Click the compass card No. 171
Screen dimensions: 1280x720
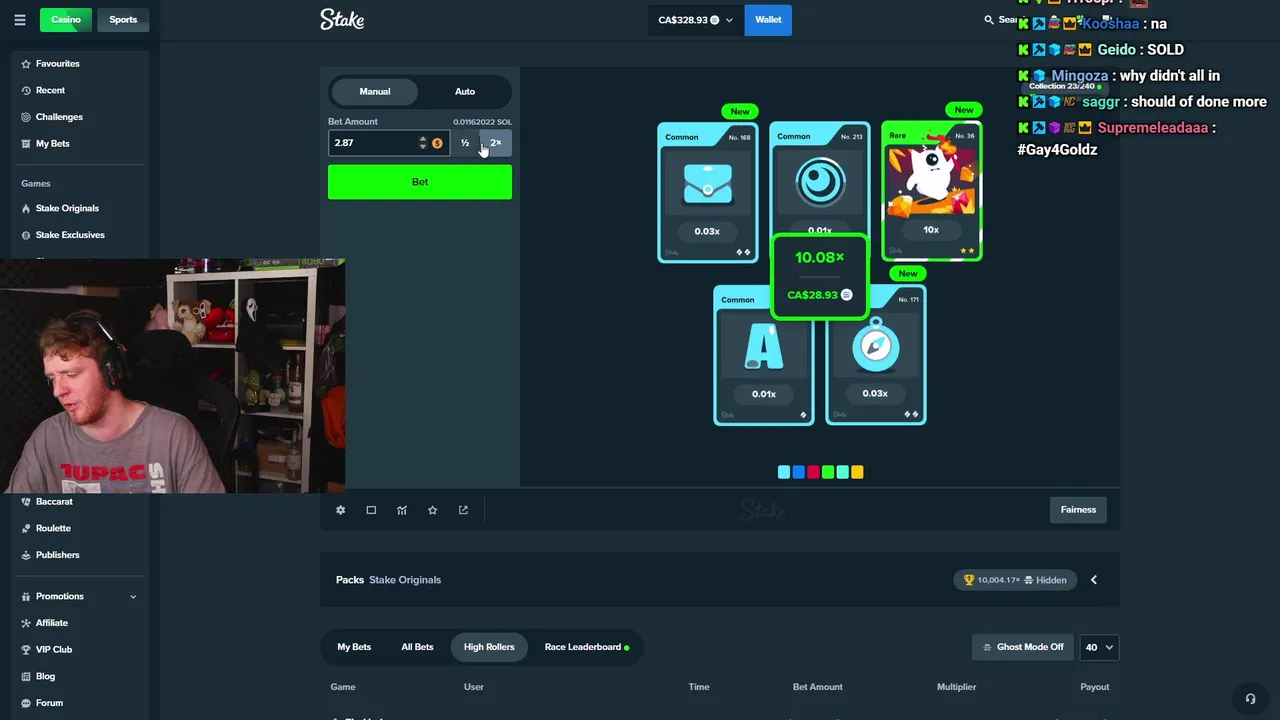875,355
